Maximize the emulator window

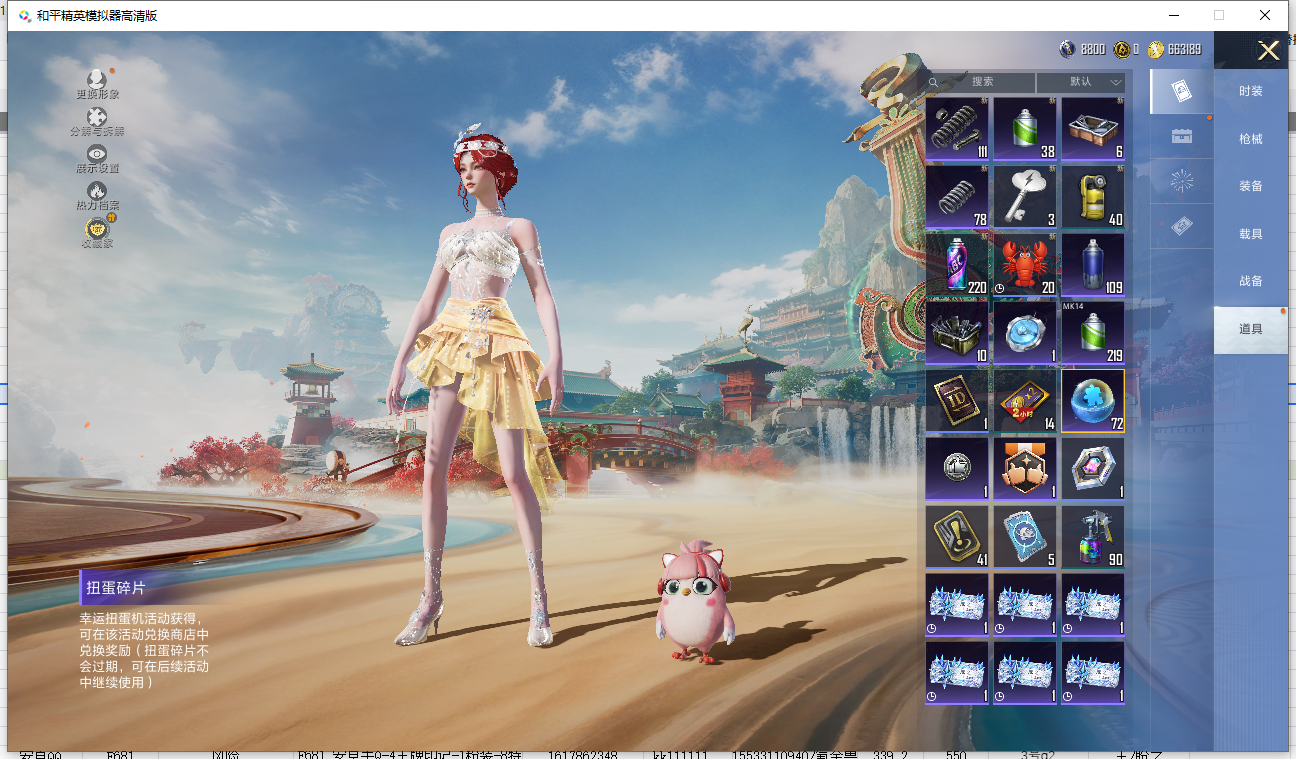point(1218,15)
